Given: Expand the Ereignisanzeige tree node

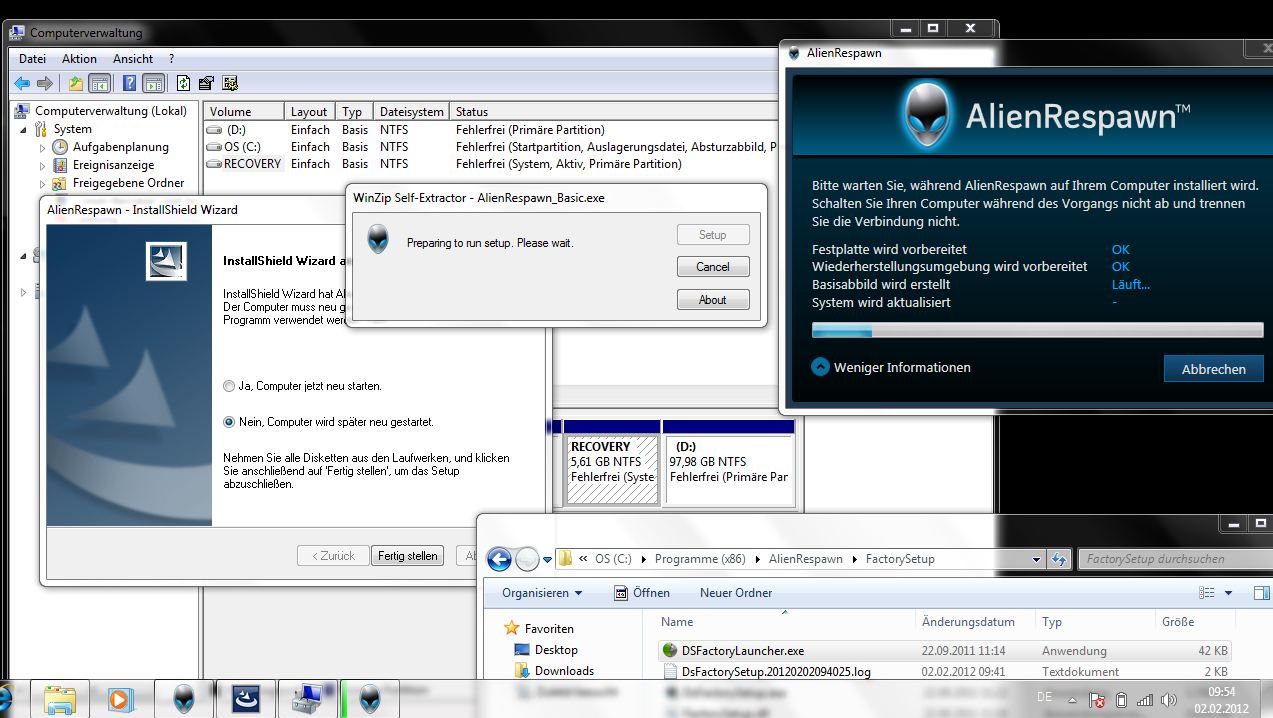Looking at the screenshot, I should (x=42, y=165).
